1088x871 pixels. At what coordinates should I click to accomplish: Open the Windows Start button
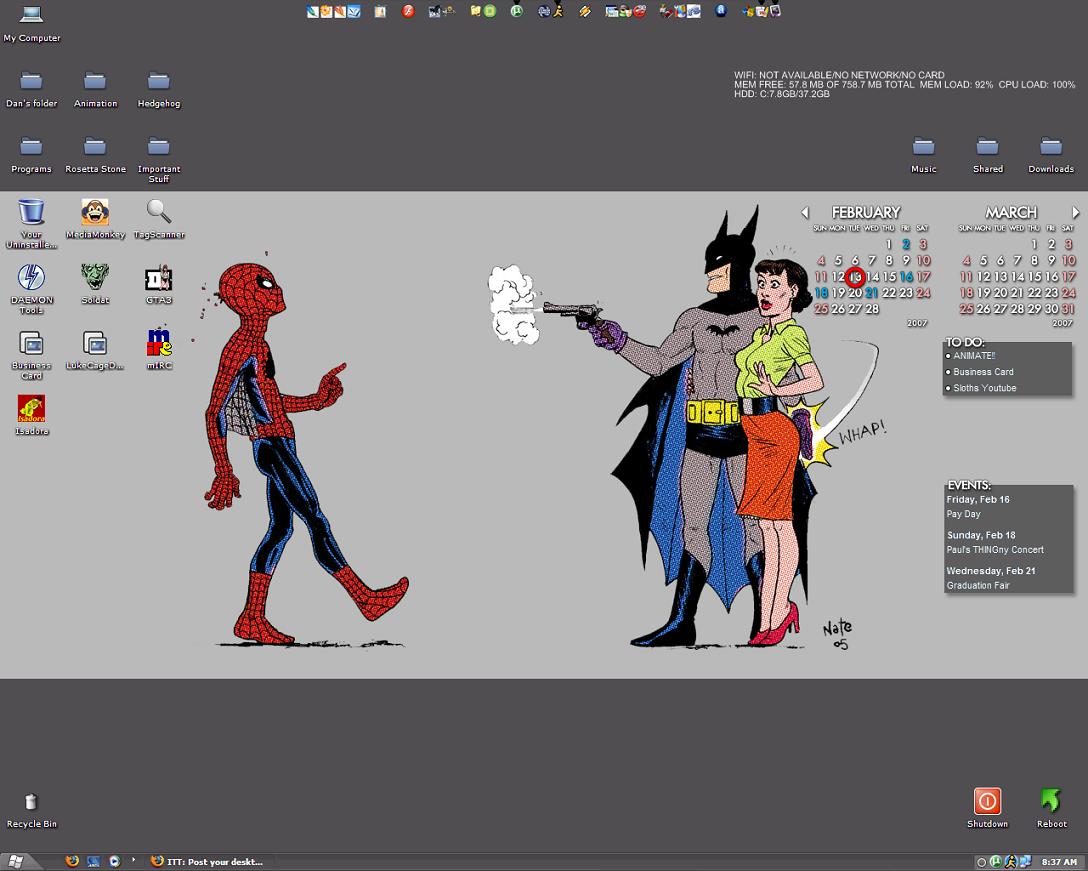(17, 862)
